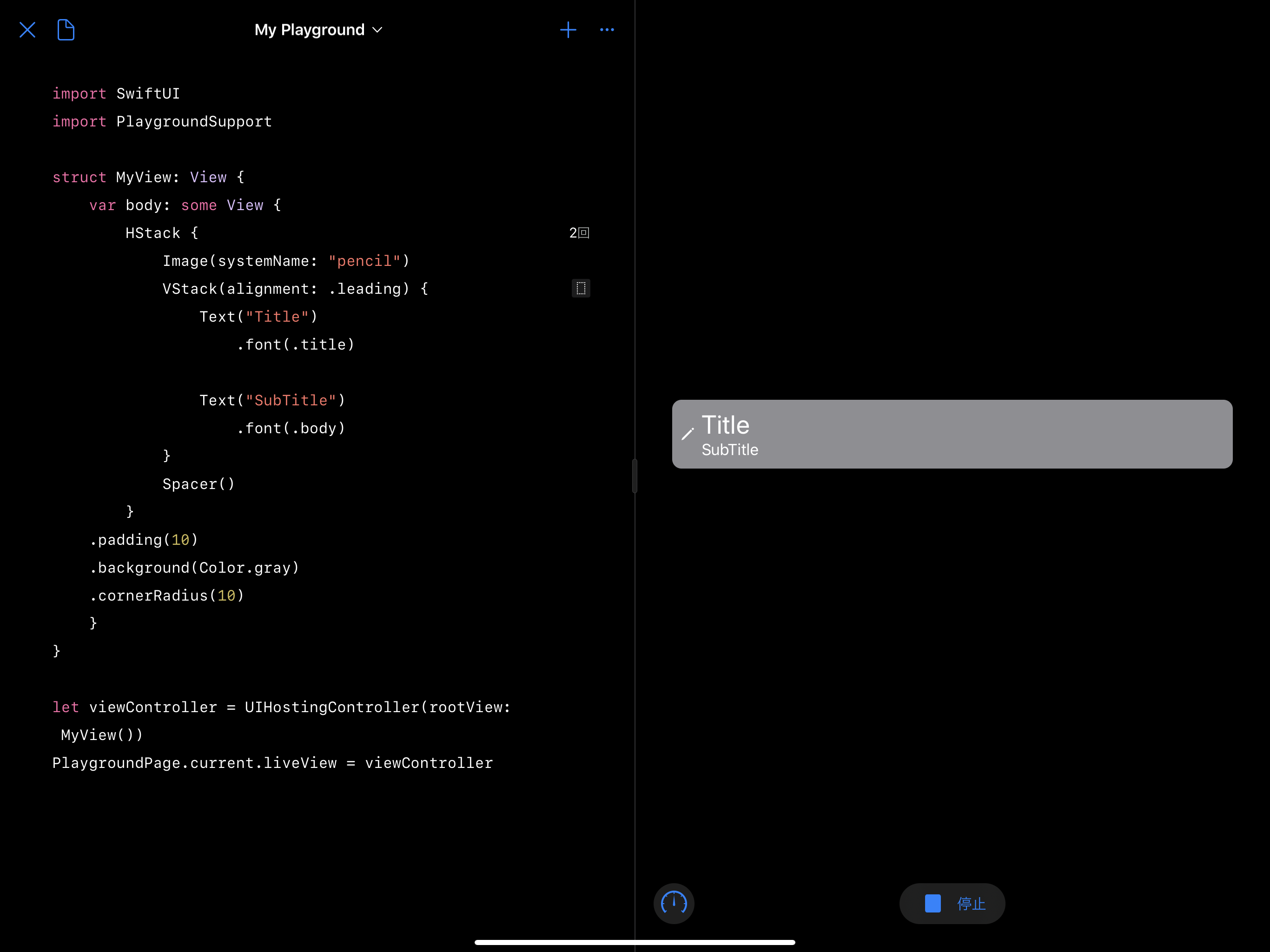
Task: Stop the running playground with 停止
Action: click(x=952, y=903)
